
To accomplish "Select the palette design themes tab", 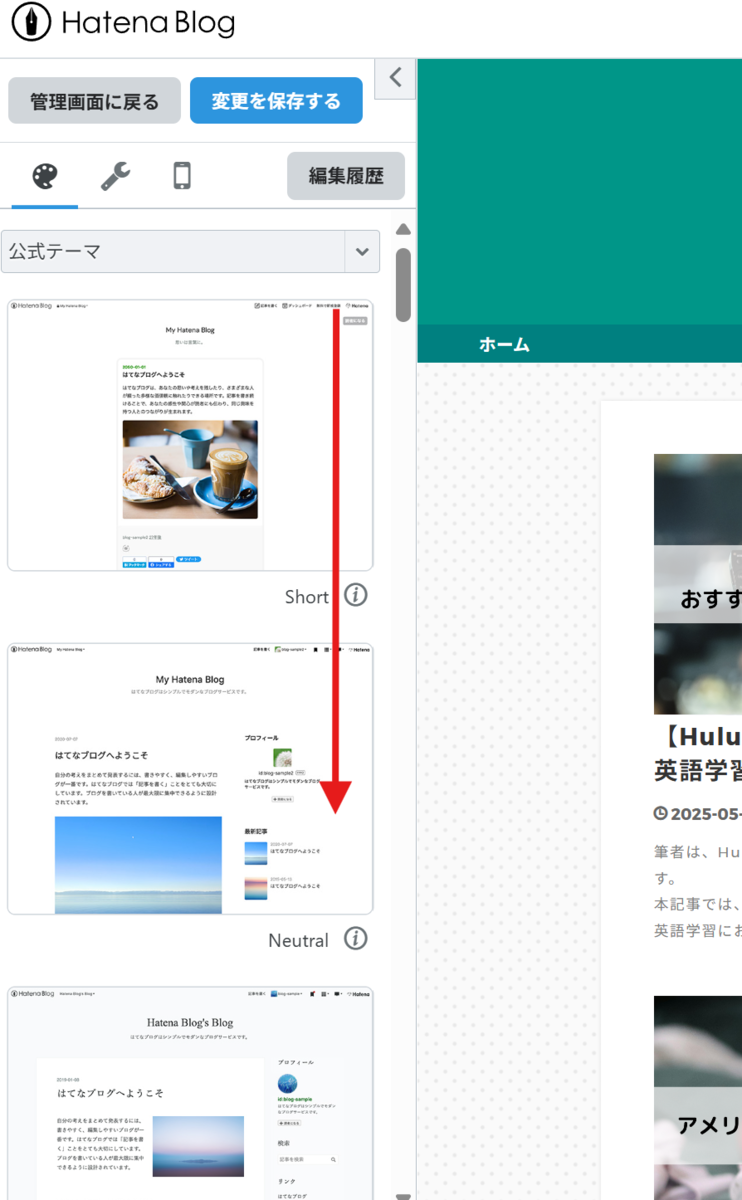I will (x=45, y=177).
